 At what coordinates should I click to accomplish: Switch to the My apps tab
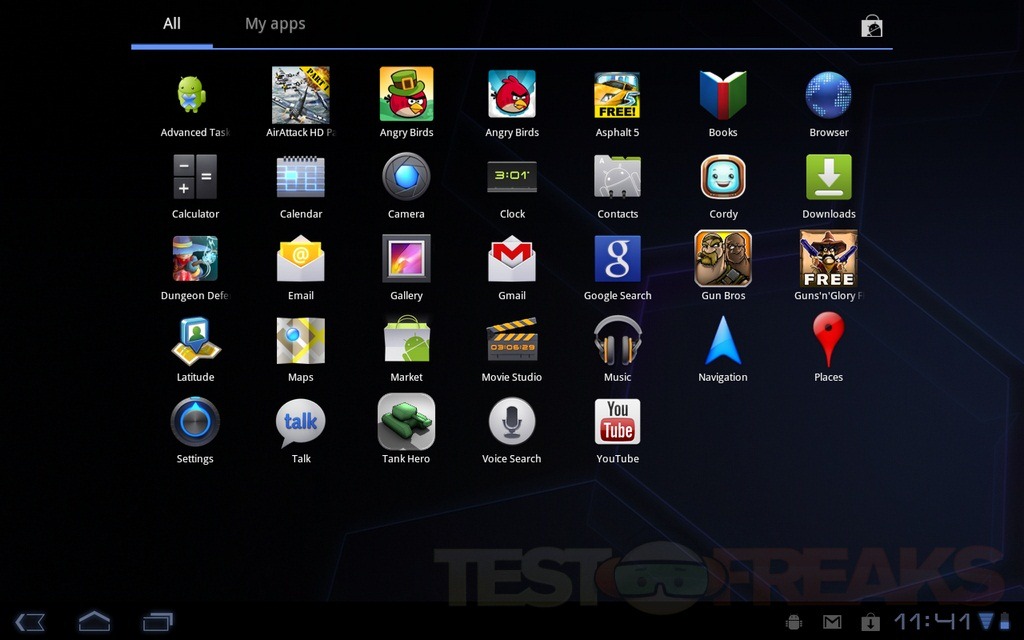pos(275,24)
